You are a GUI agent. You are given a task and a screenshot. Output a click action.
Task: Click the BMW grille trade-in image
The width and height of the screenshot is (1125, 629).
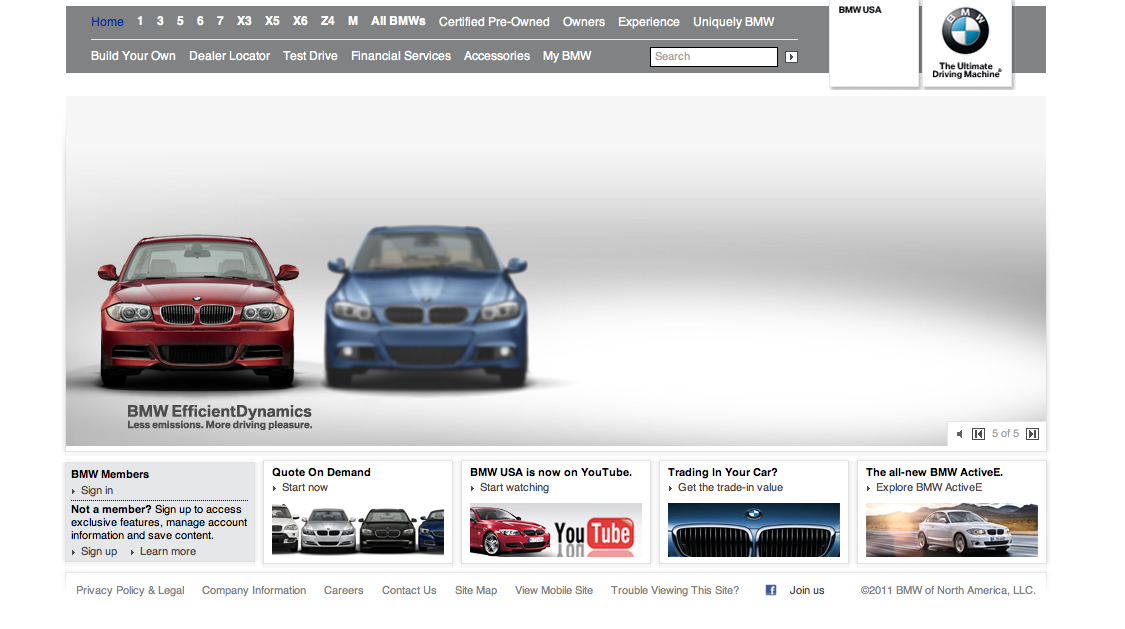pos(753,530)
